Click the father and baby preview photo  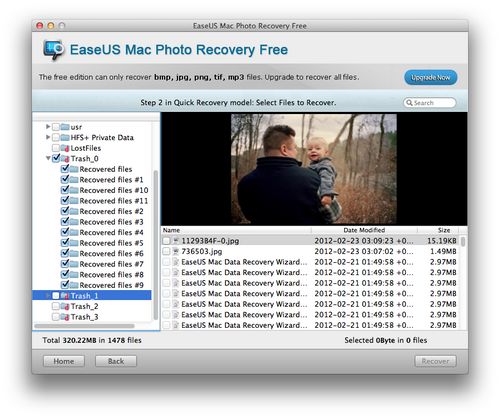(x=314, y=169)
